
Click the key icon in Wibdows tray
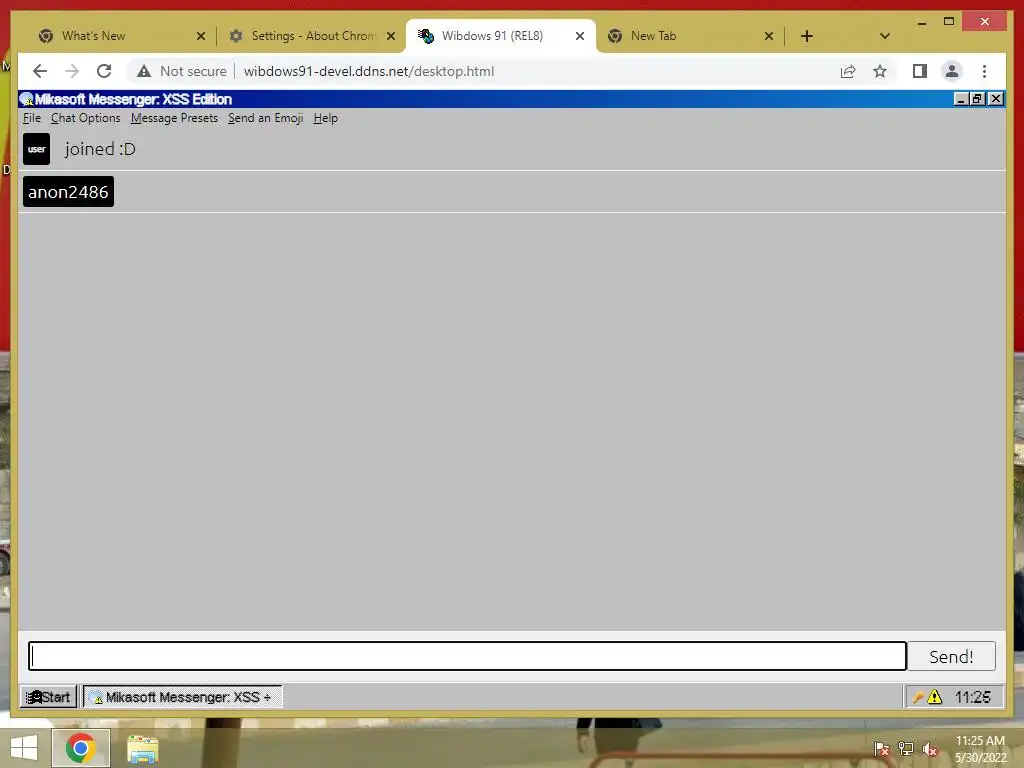click(x=918, y=697)
